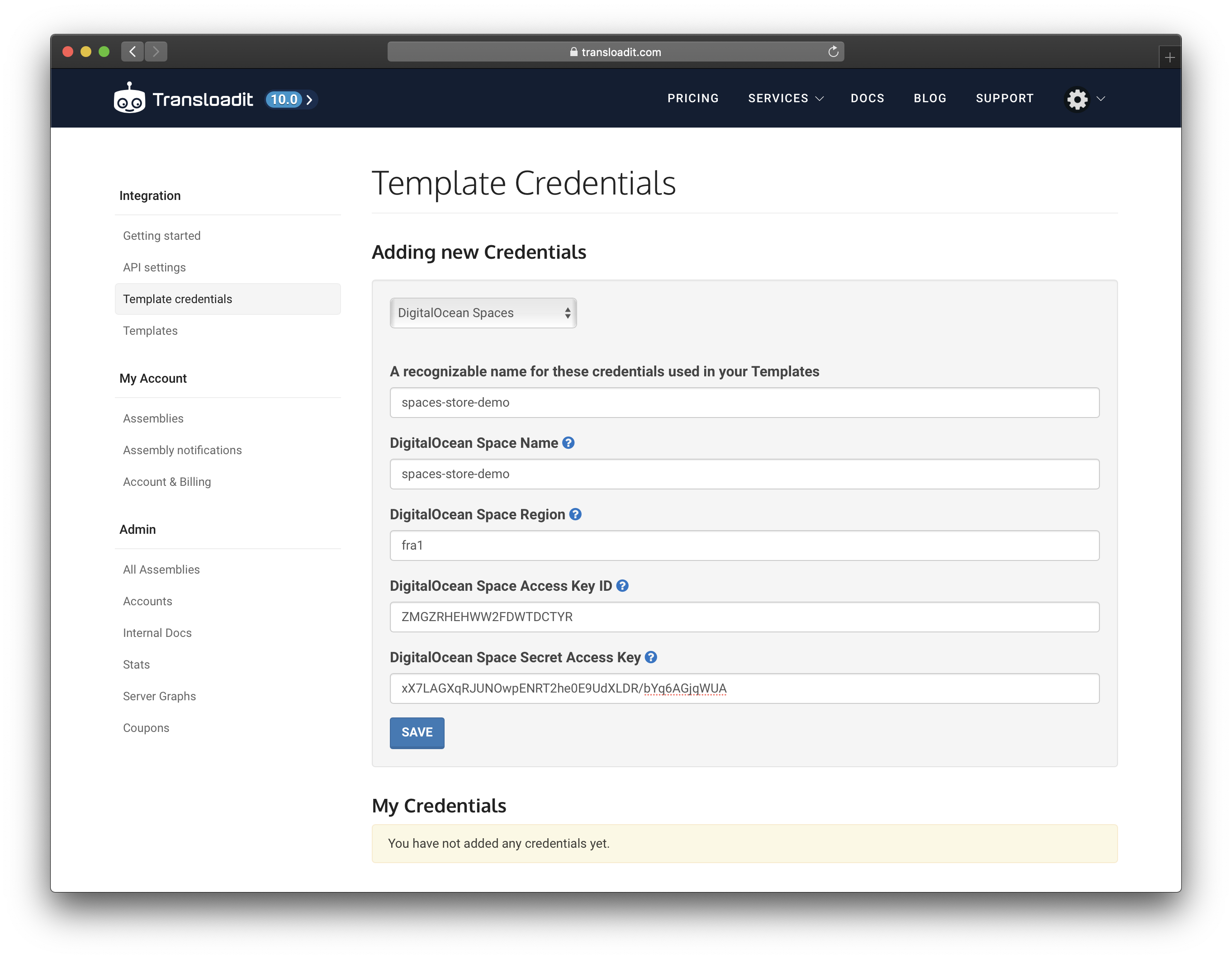Save the new credentials
Screen dimensions: 1232x959
[417, 732]
